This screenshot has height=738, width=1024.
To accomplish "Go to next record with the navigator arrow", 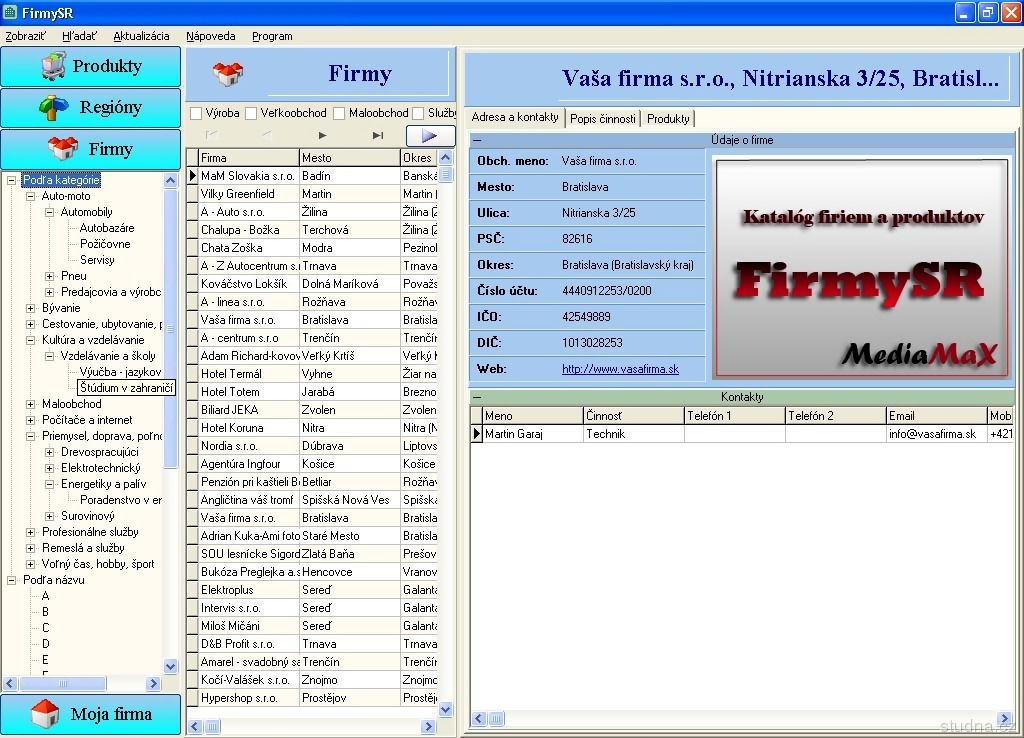I will click(x=322, y=135).
